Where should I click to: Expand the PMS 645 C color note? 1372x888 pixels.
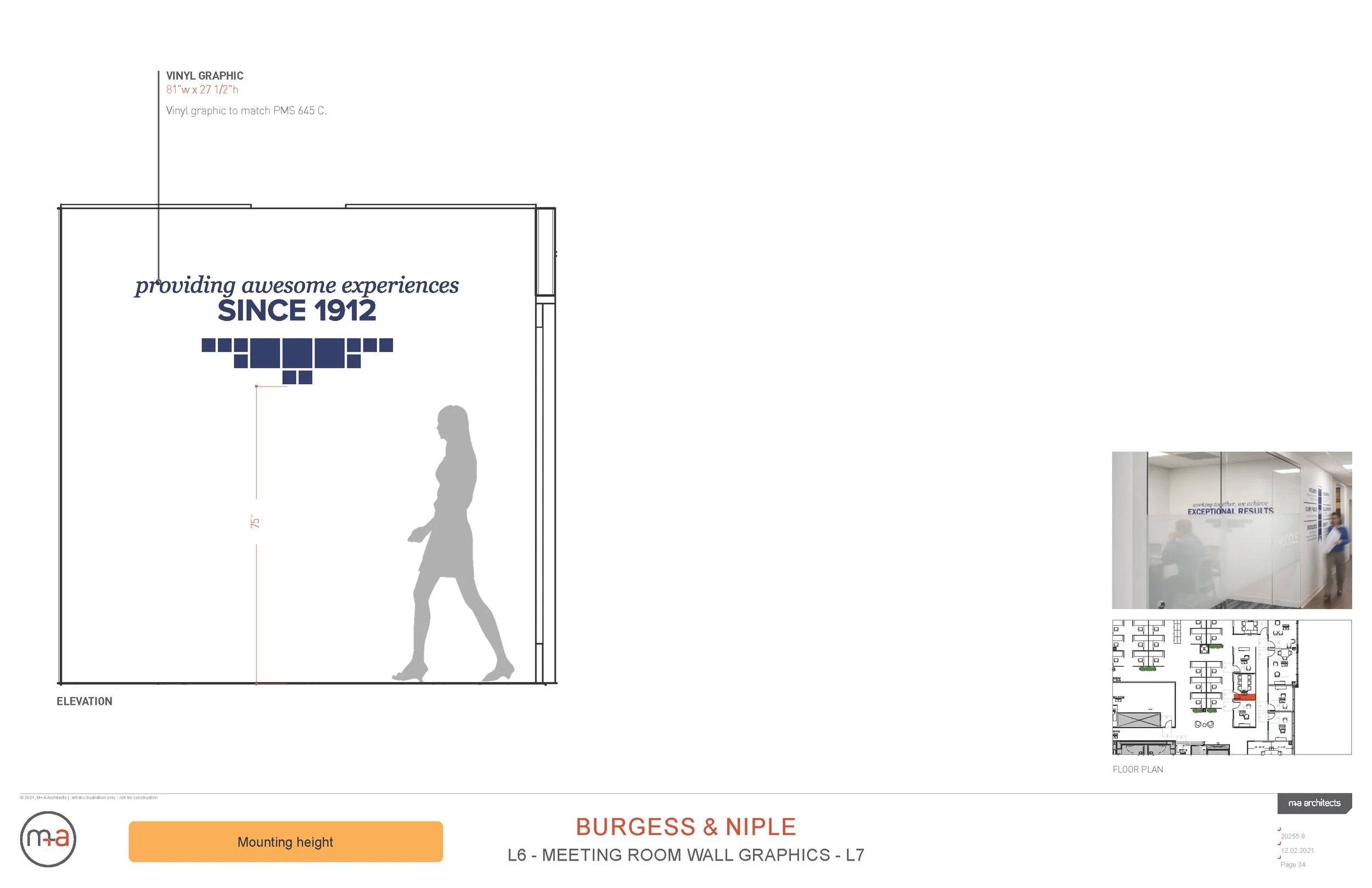click(246, 110)
